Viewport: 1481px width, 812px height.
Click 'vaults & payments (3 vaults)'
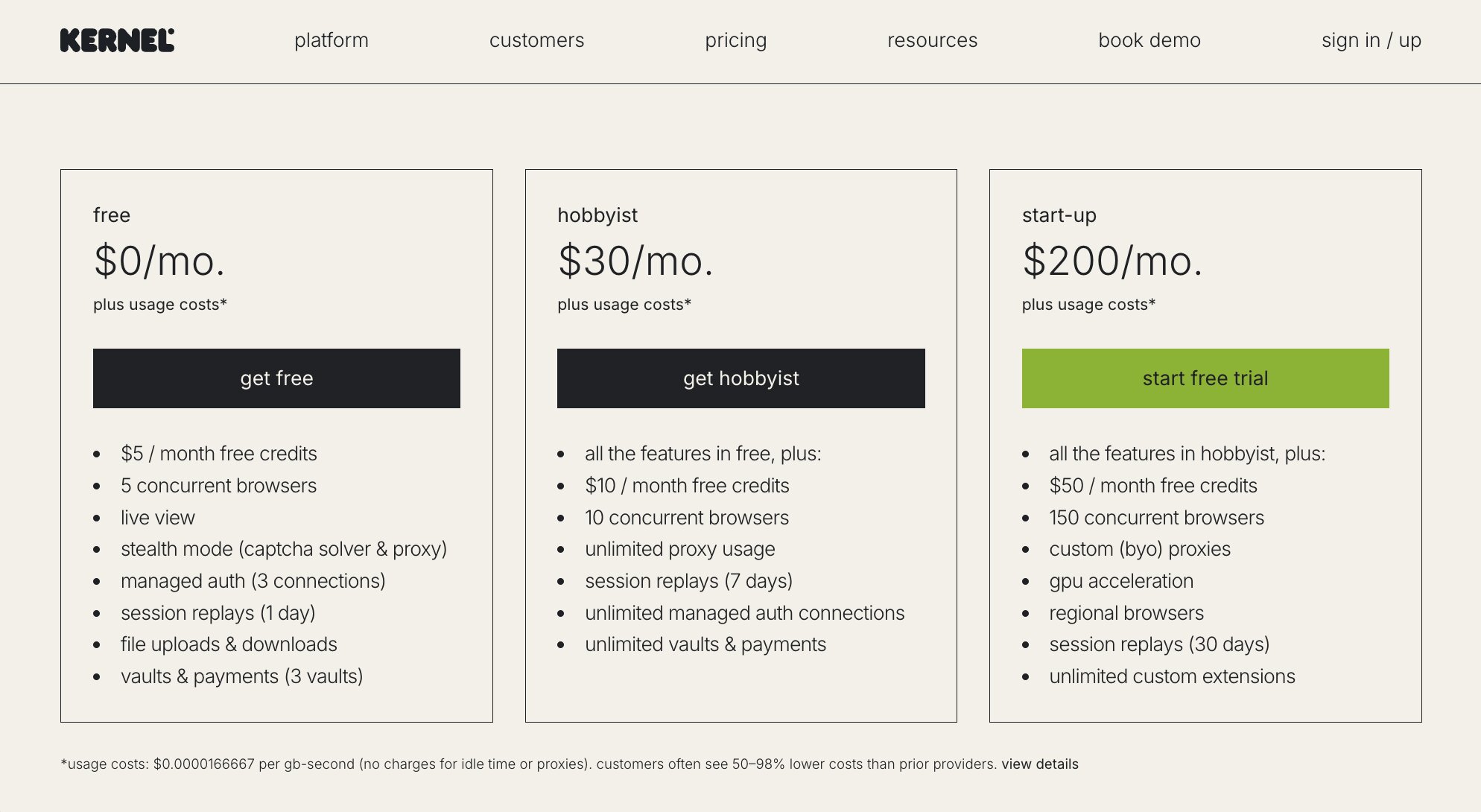242,676
